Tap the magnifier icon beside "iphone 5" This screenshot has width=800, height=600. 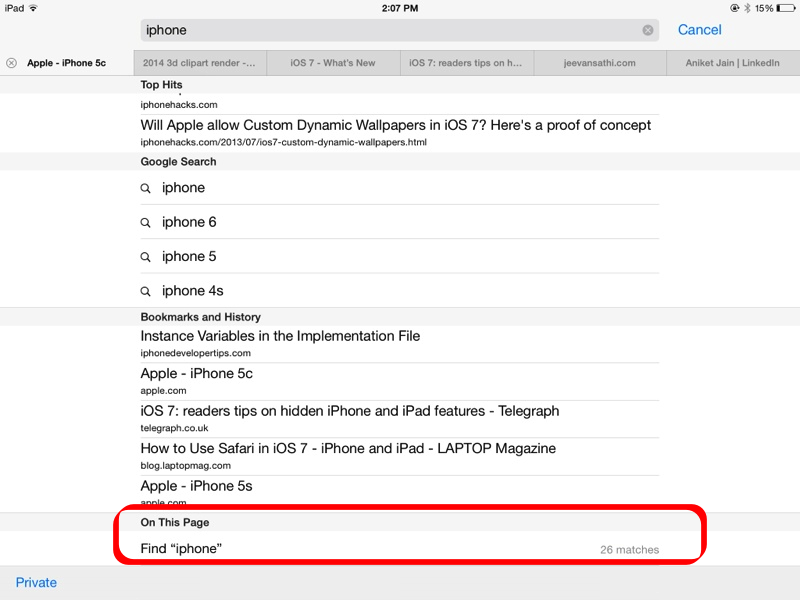pos(145,257)
